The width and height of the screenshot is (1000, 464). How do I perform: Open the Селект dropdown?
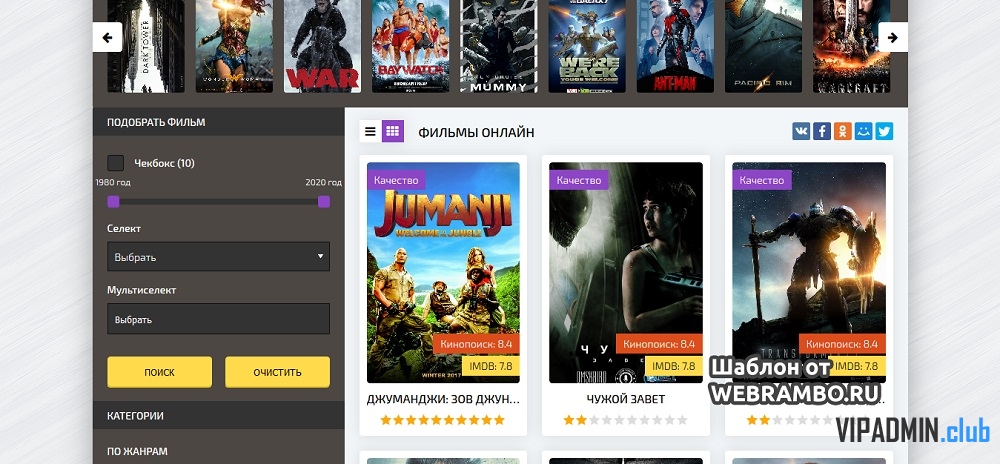(x=219, y=256)
